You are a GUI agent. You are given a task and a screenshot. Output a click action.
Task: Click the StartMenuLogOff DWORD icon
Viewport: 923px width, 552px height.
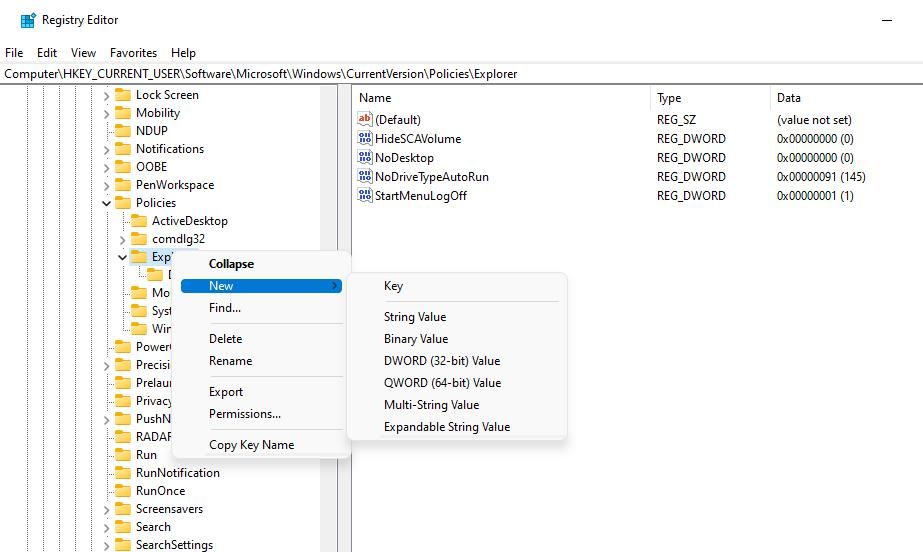(x=365, y=195)
